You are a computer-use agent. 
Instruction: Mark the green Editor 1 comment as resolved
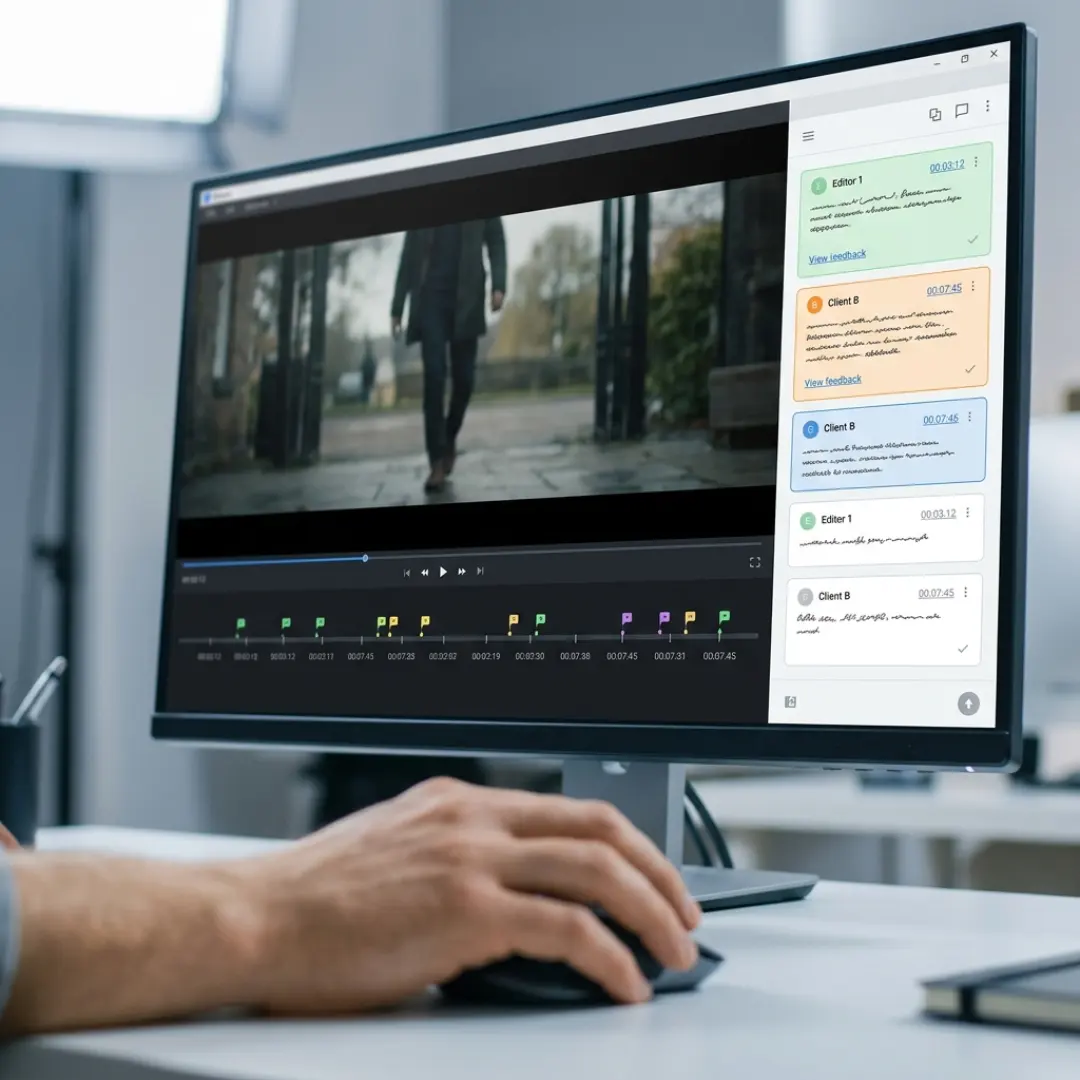[x=973, y=240]
